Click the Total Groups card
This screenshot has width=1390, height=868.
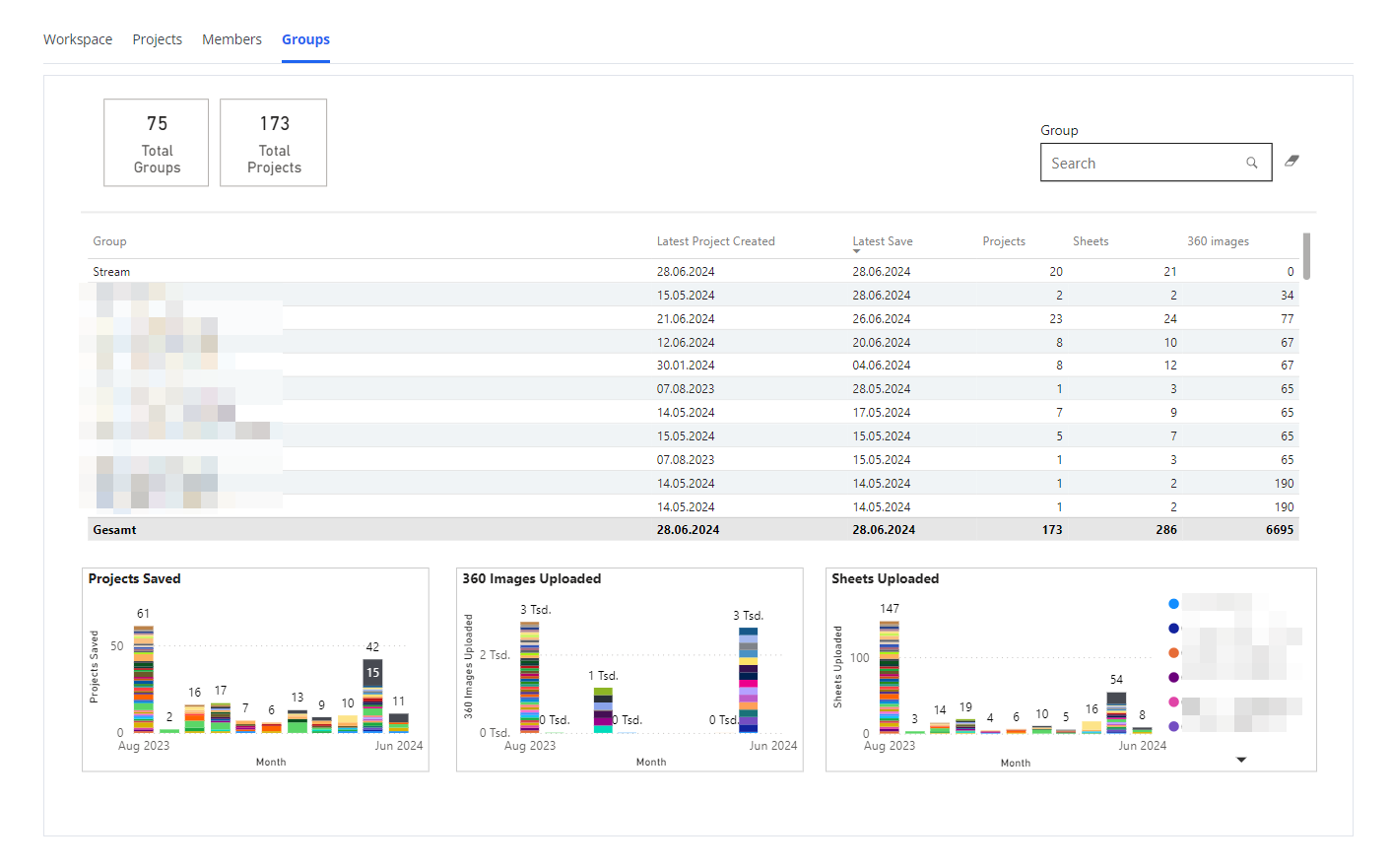pyautogui.click(x=157, y=143)
